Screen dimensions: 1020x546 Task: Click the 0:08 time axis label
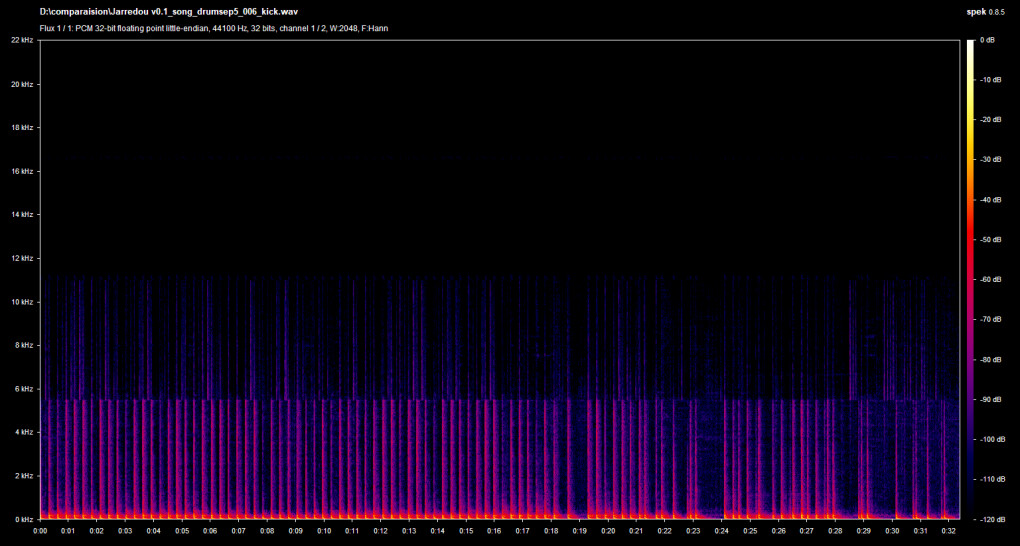tap(267, 531)
